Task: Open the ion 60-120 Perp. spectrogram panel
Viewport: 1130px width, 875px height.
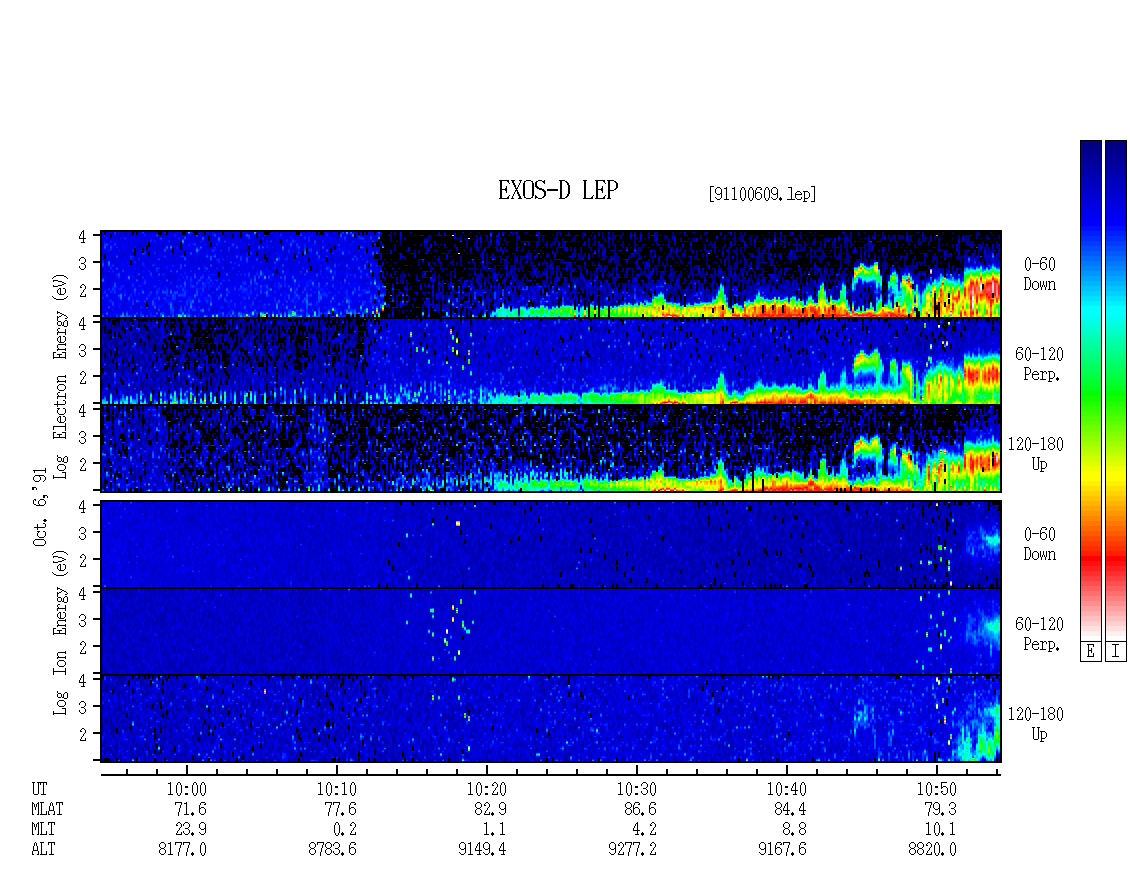Action: click(551, 631)
